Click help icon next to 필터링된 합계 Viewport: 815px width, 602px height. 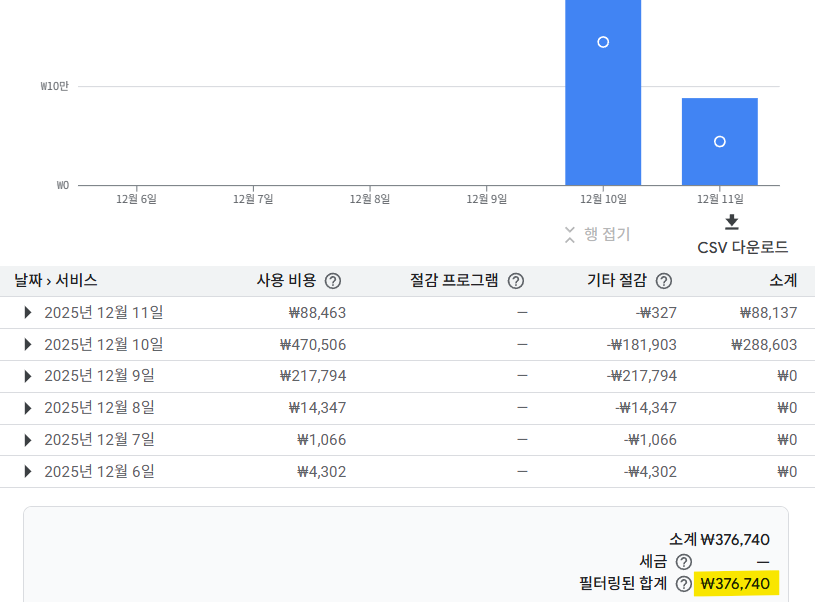[684, 584]
